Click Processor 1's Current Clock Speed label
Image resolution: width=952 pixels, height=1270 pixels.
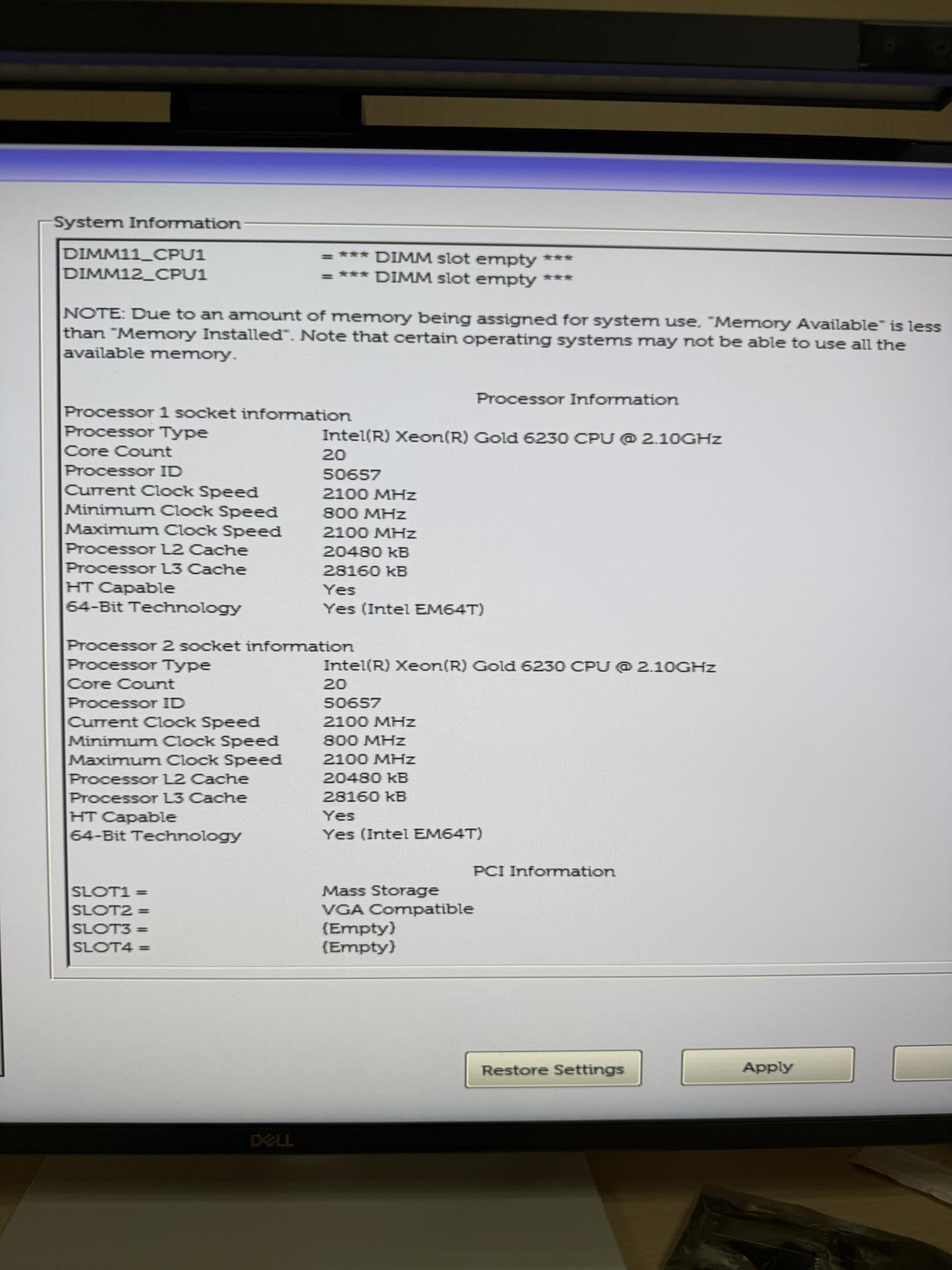click(x=162, y=491)
